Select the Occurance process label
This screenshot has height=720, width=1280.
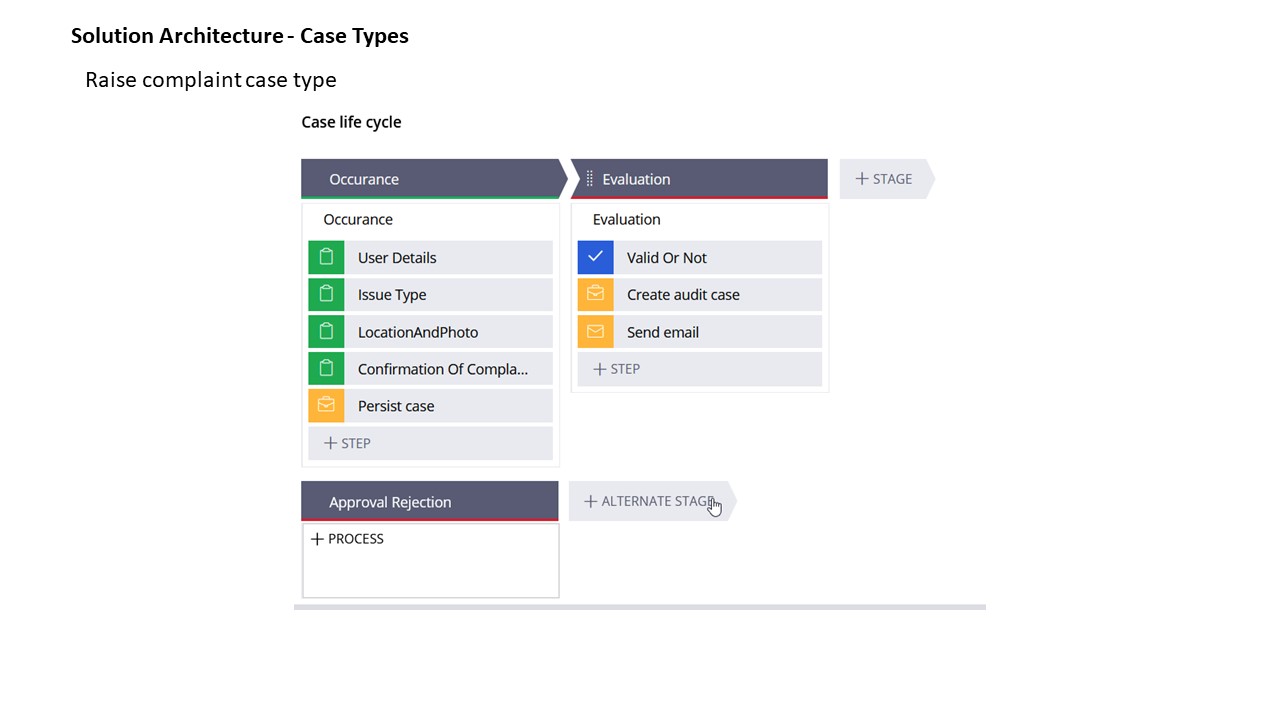[358, 220]
